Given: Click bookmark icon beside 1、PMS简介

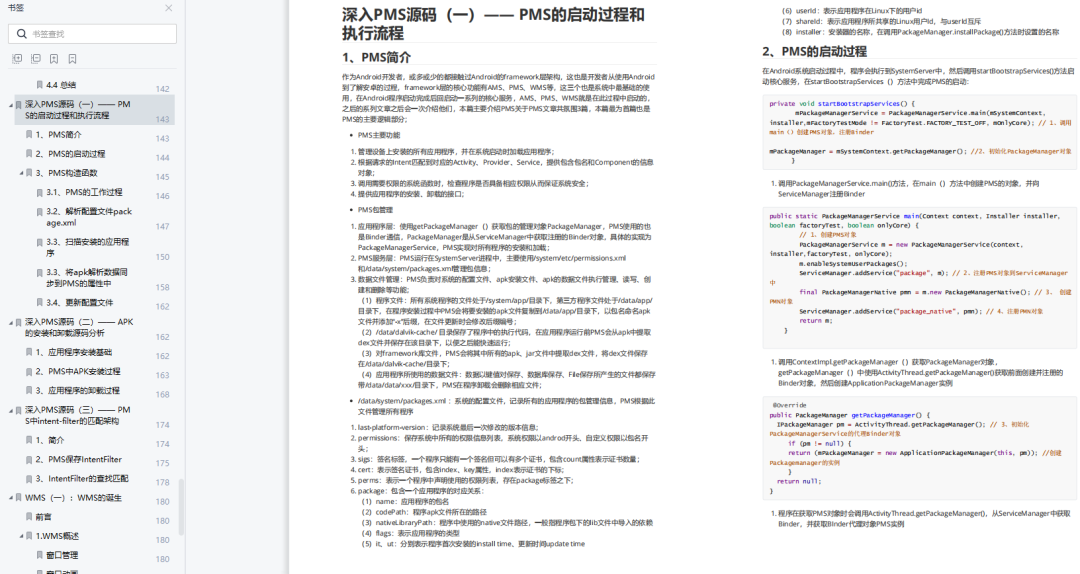Looking at the screenshot, I should (29, 134).
